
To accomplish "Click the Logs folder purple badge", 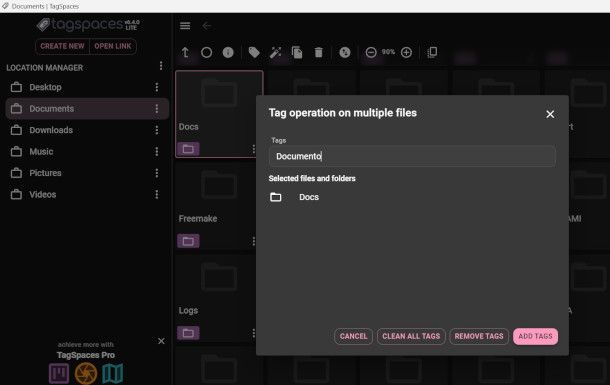I will (188, 333).
